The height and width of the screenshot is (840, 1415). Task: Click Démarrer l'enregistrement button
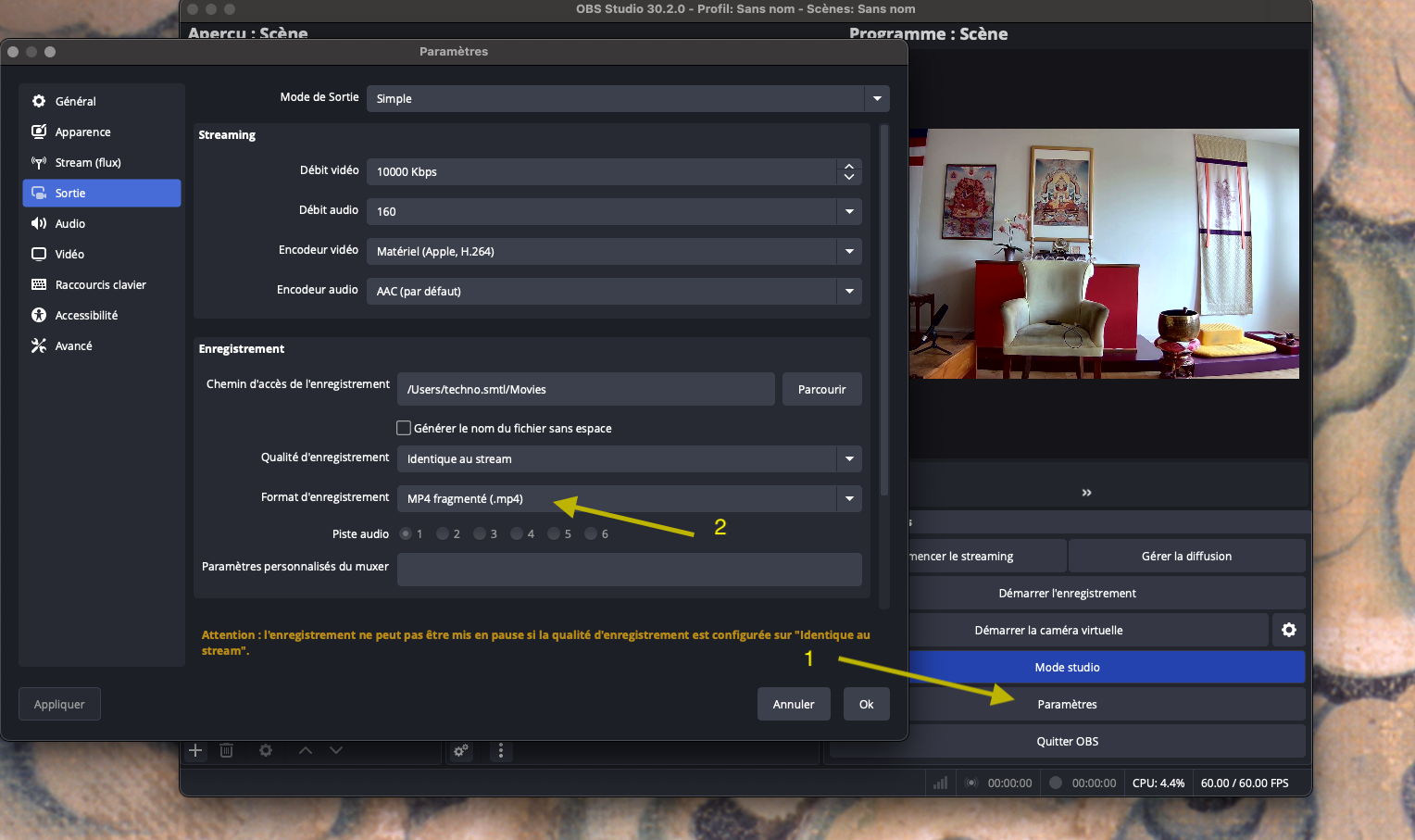[x=1067, y=593]
